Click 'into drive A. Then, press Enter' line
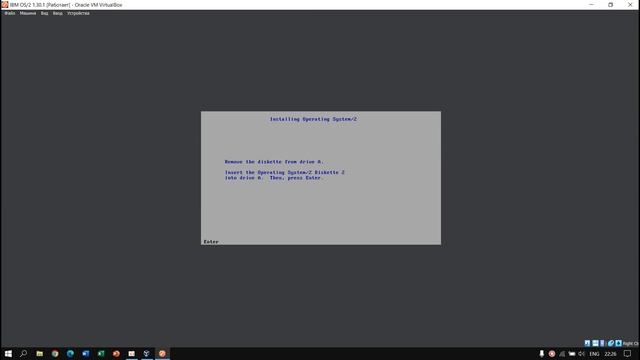Viewport: 640px width, 360px height. (274, 178)
